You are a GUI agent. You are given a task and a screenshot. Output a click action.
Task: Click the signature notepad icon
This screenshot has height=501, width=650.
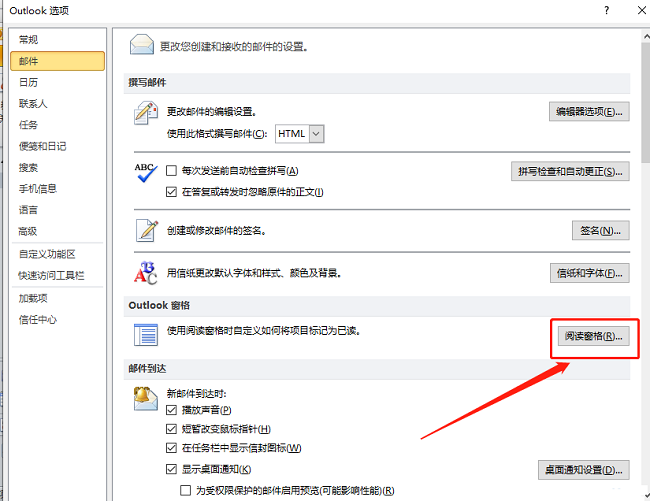[147, 230]
